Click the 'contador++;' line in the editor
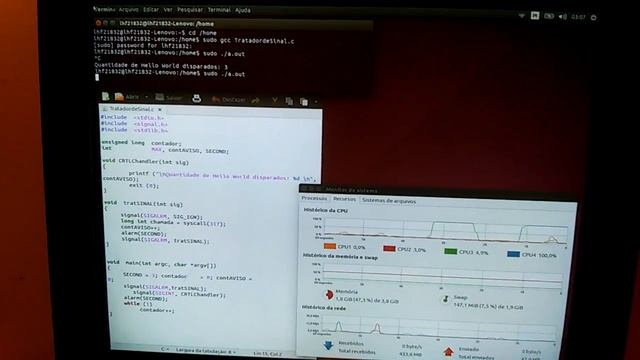 tap(157, 310)
